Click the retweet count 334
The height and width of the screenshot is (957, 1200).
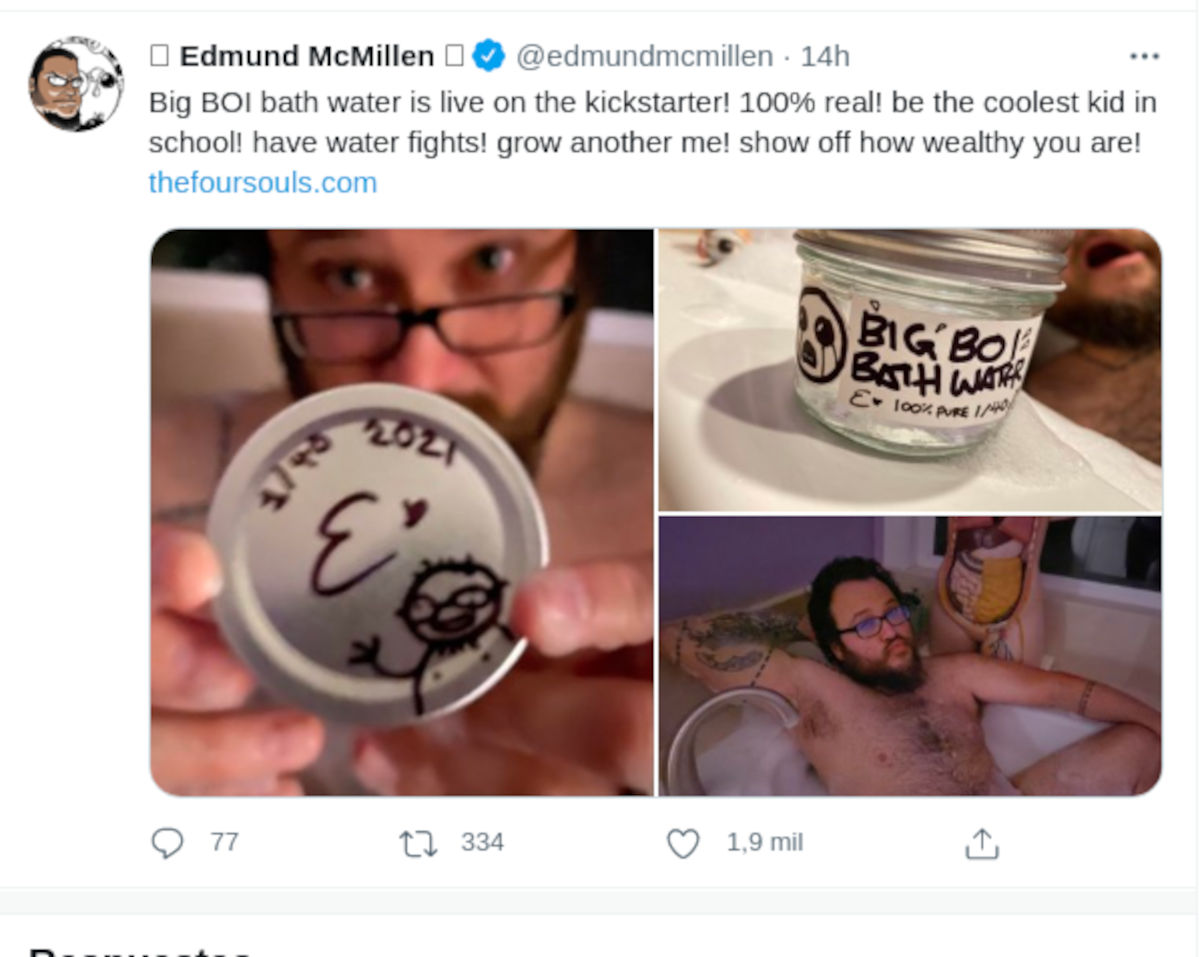click(482, 843)
